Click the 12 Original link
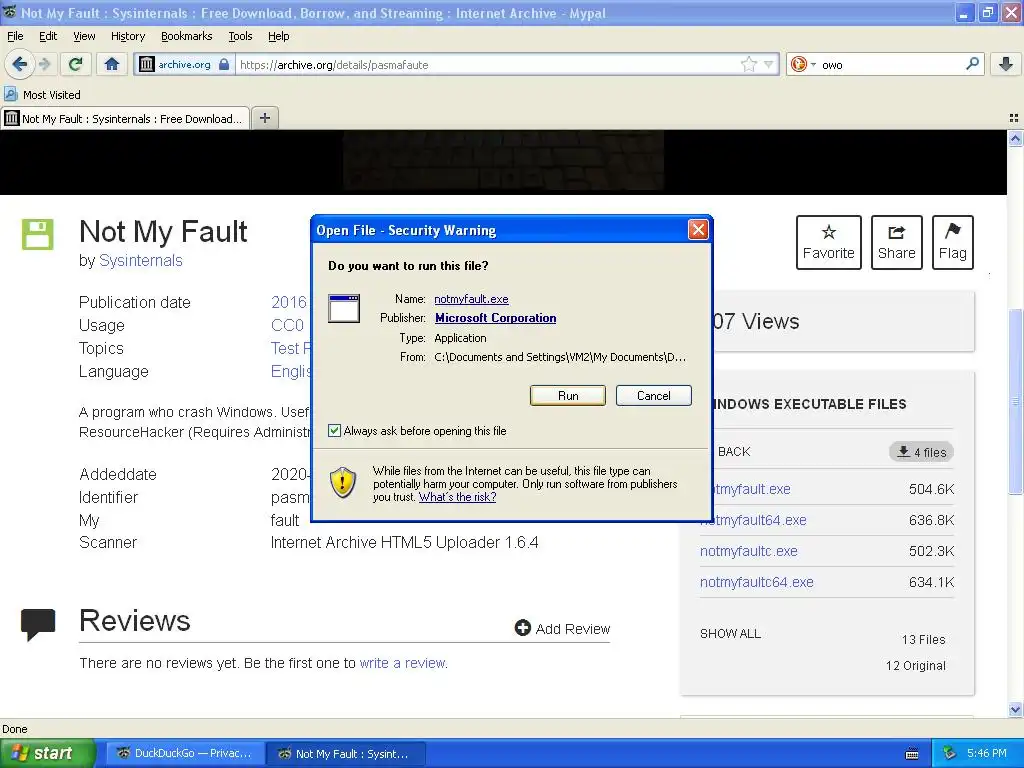The width and height of the screenshot is (1024, 768). click(915, 665)
